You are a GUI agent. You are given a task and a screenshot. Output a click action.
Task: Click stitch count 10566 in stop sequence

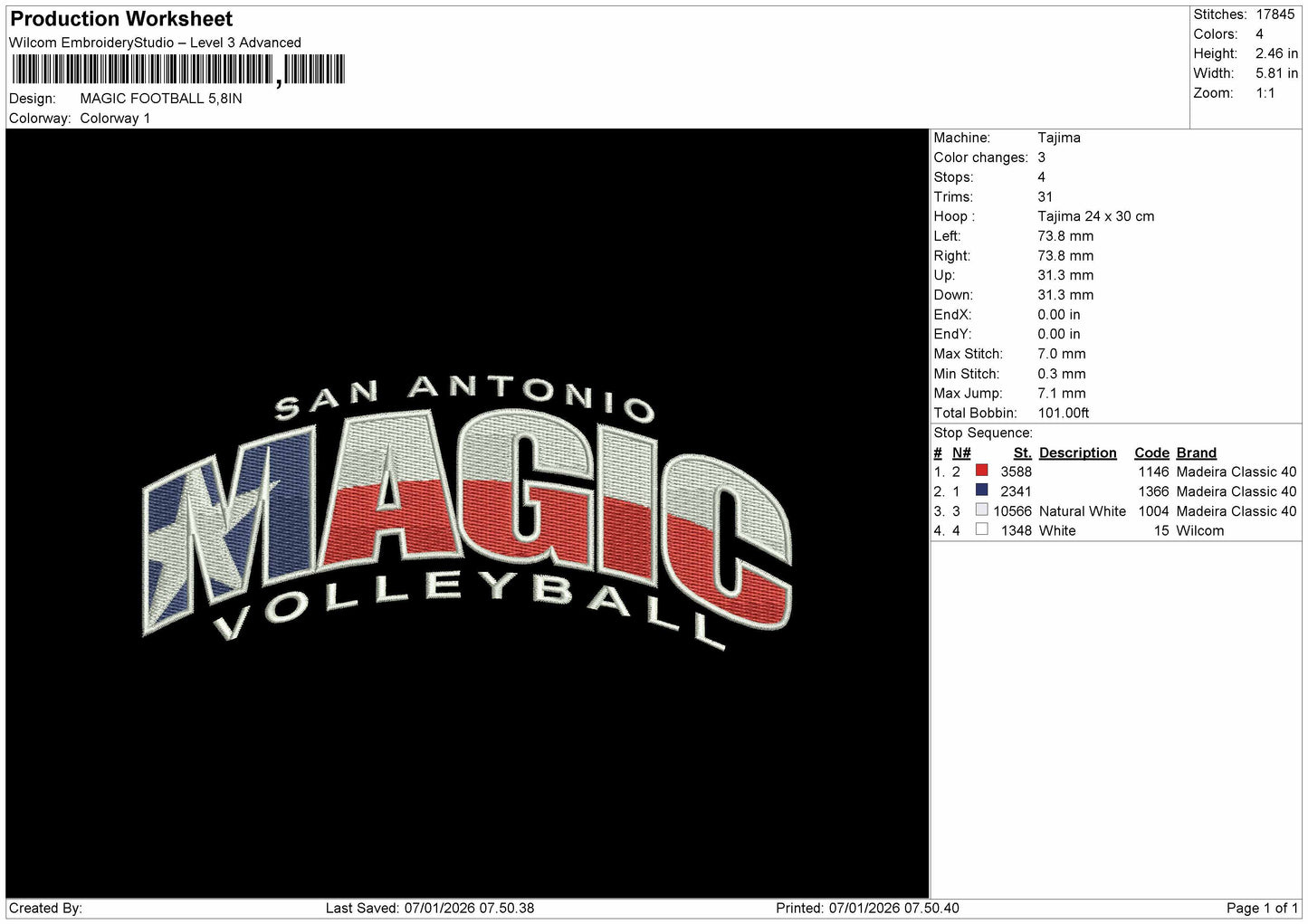(x=1012, y=511)
